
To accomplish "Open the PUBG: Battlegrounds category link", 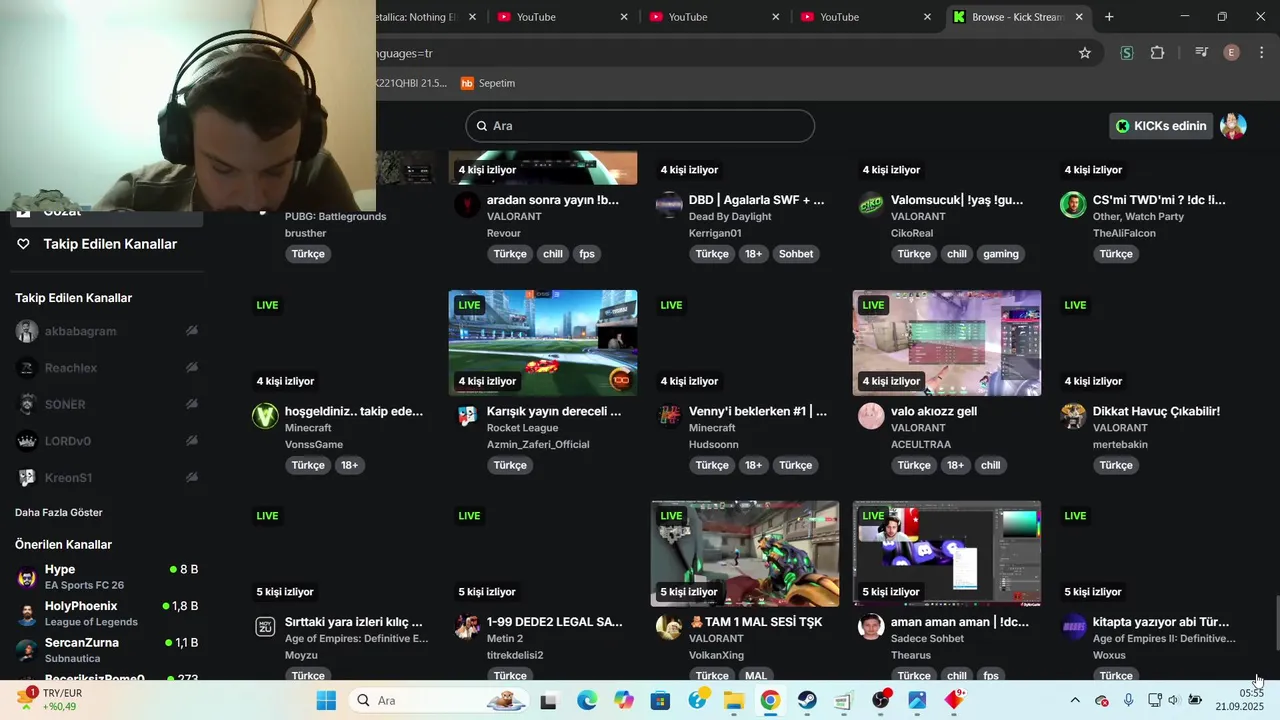I will point(335,216).
